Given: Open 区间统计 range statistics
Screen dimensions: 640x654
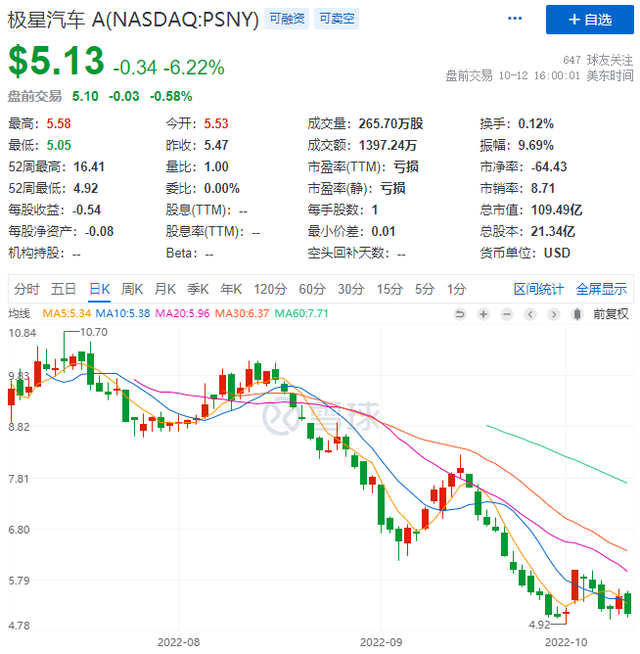Looking at the screenshot, I should (x=539, y=289).
